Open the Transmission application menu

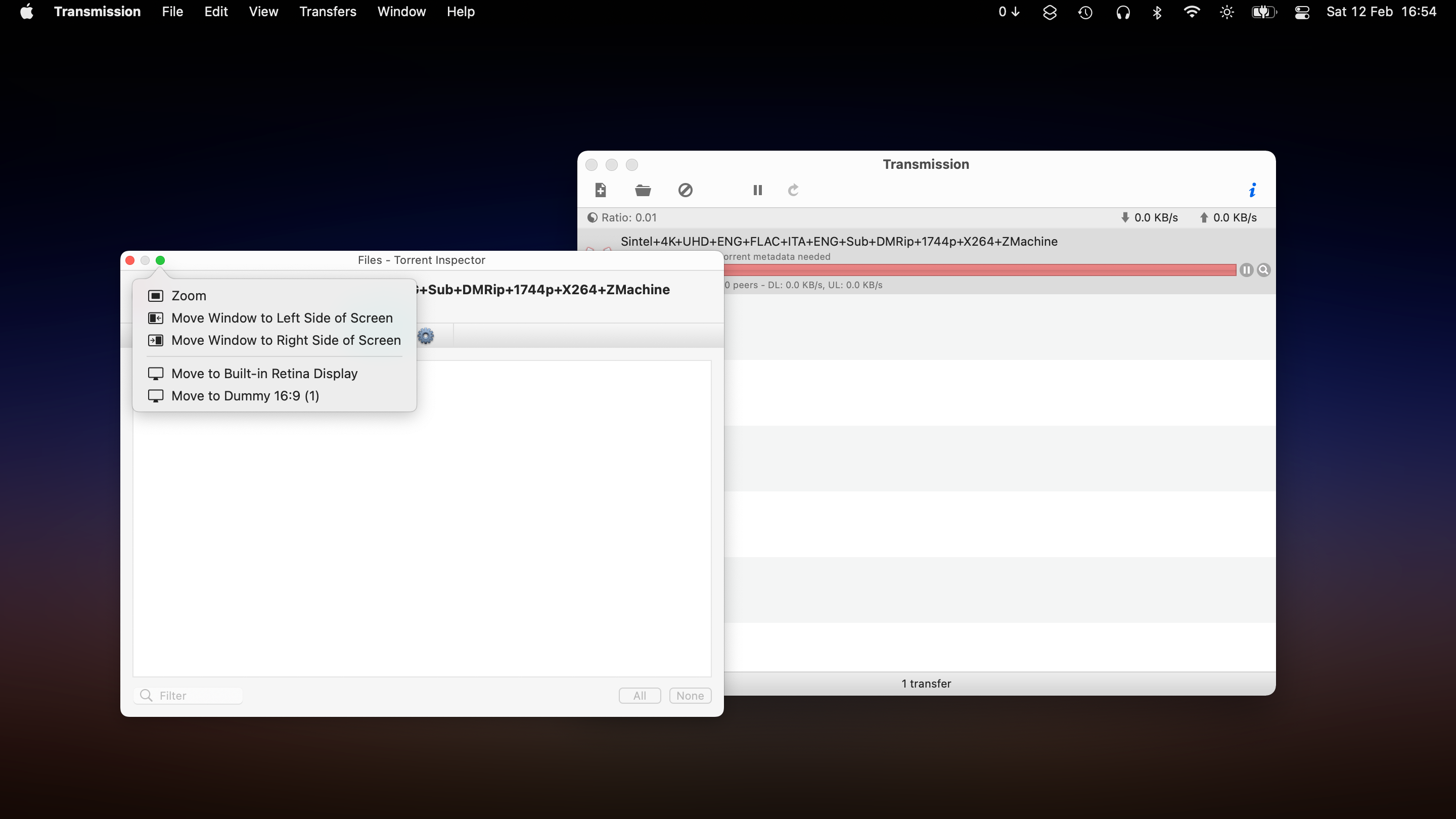[97, 11]
